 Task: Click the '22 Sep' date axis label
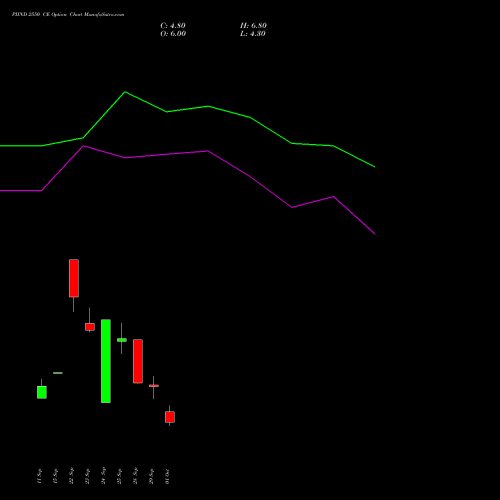71,476
